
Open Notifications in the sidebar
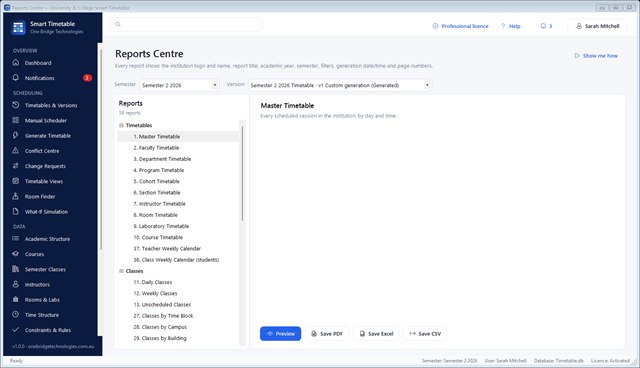pos(51,78)
